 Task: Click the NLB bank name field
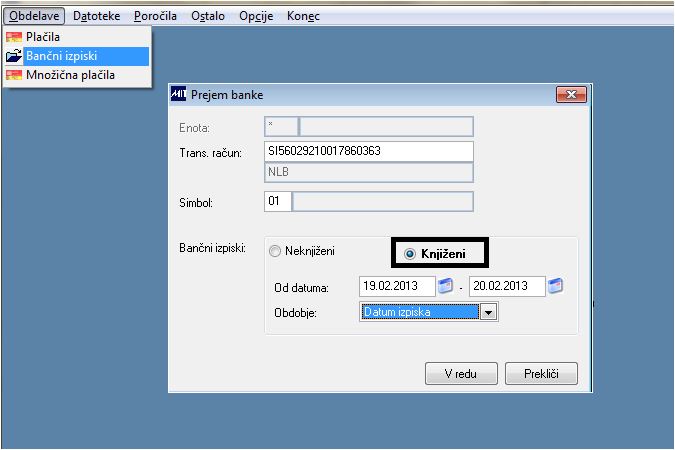point(368,172)
